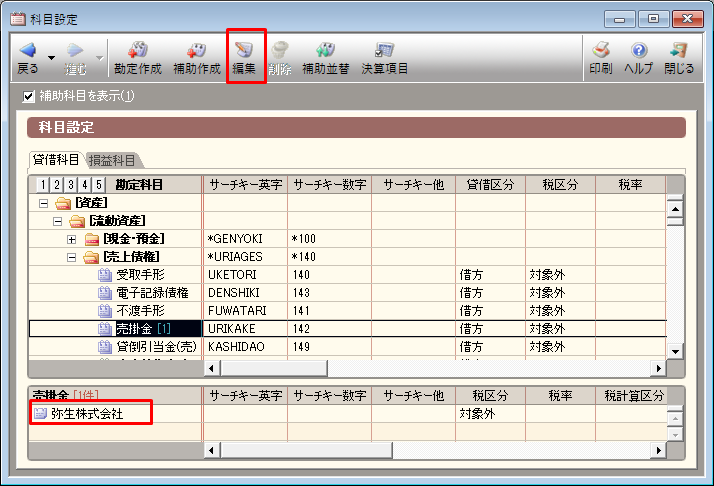
Task: Collapse the [流動資産] tree node
Action: click(58, 220)
